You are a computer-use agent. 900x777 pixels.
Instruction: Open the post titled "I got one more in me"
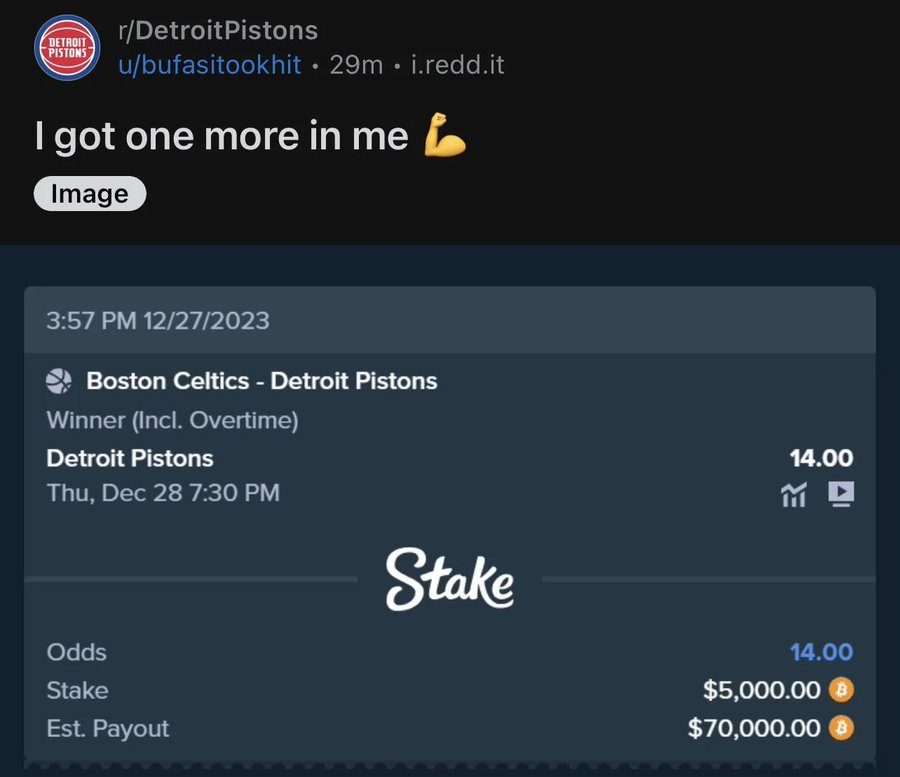221,136
